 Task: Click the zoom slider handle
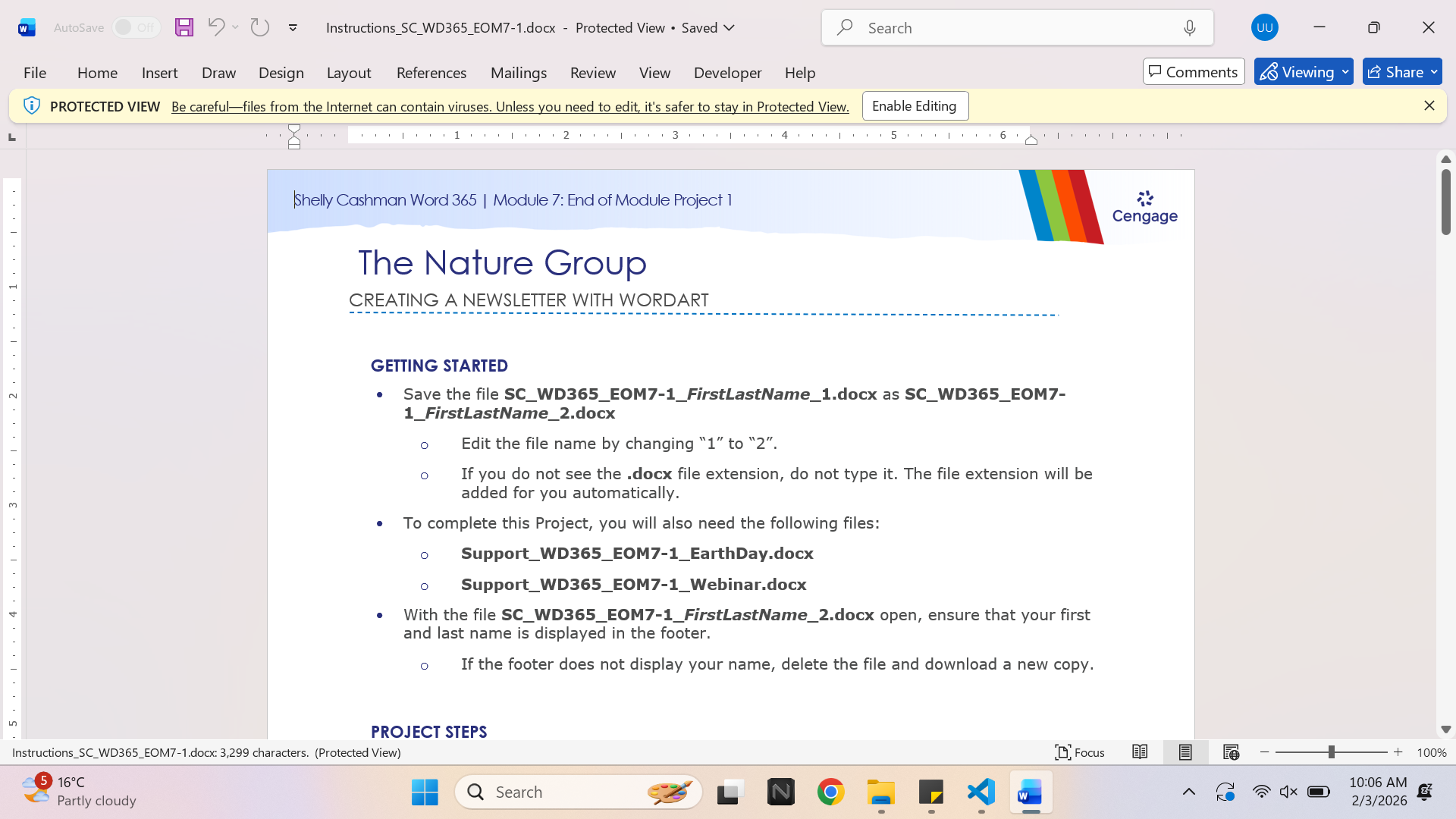tap(1331, 752)
